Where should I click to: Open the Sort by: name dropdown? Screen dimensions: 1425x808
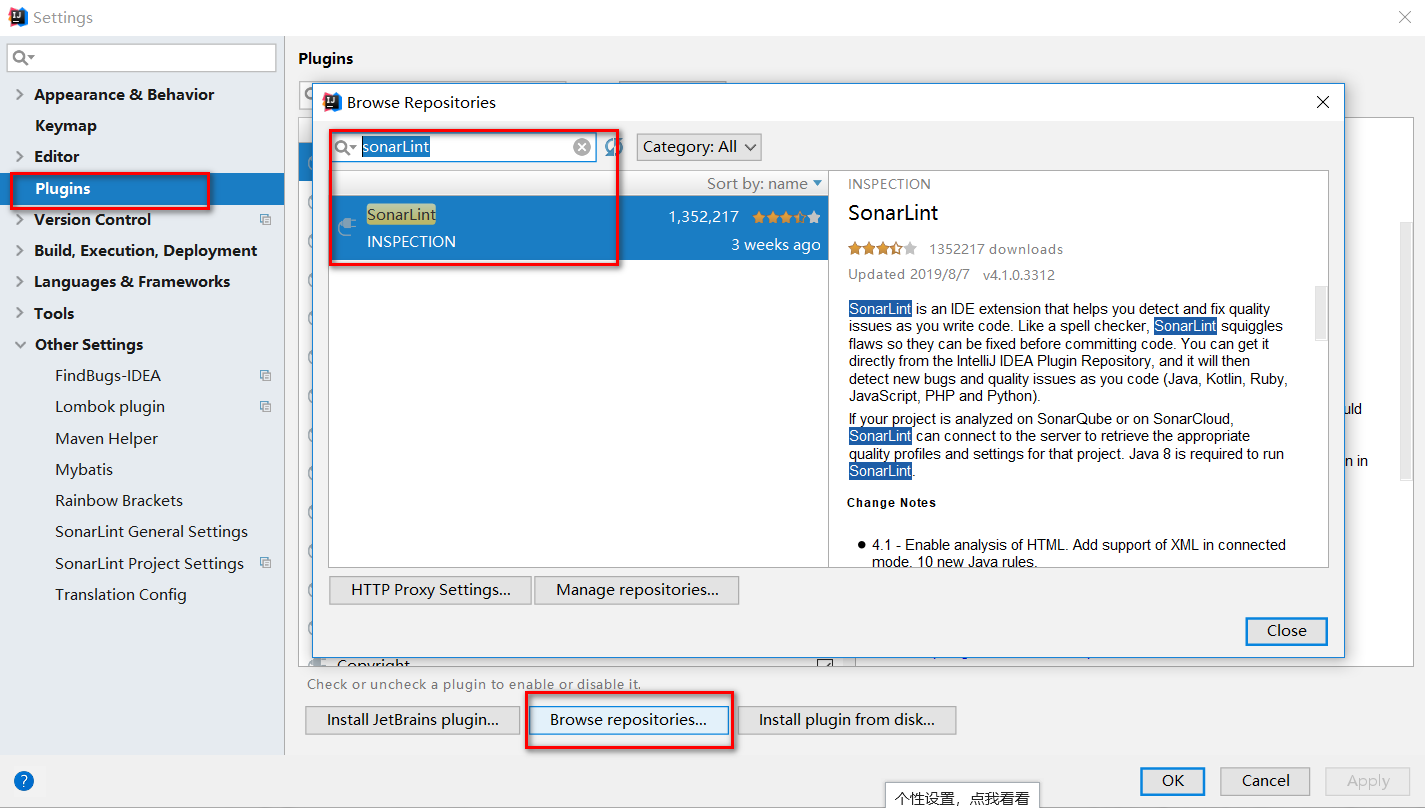764,184
